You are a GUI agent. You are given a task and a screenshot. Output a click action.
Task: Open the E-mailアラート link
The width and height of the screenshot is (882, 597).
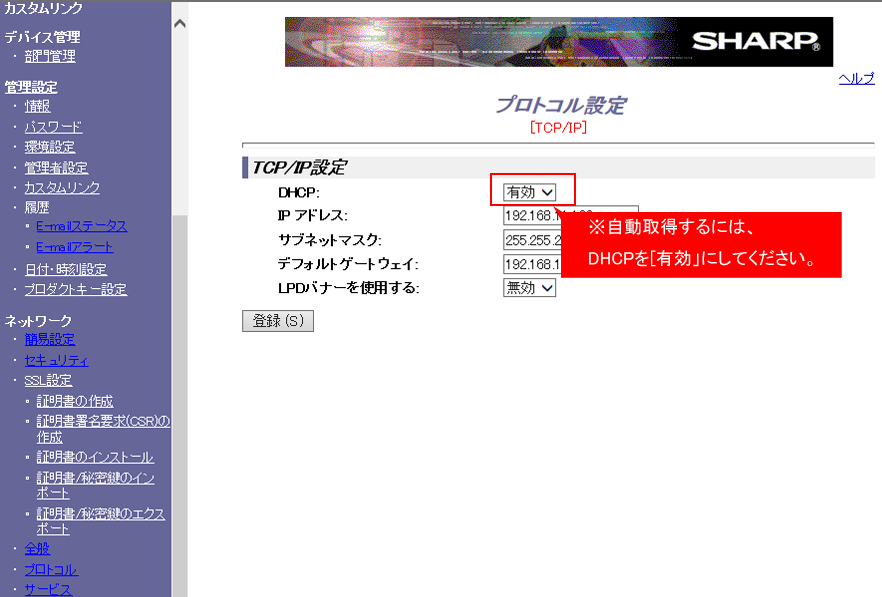[x=74, y=247]
